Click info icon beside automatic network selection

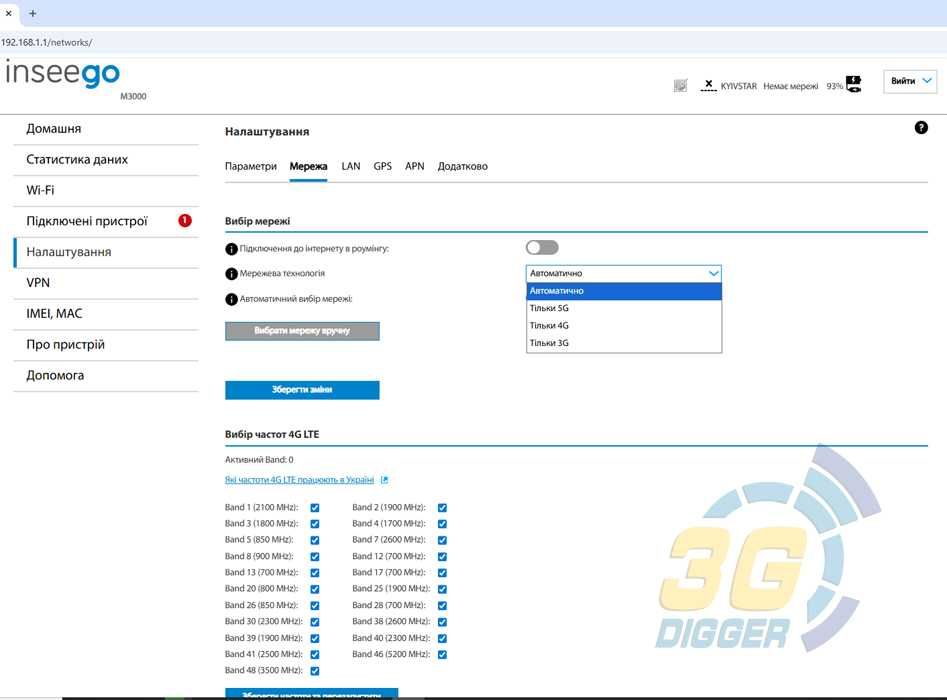(231, 299)
